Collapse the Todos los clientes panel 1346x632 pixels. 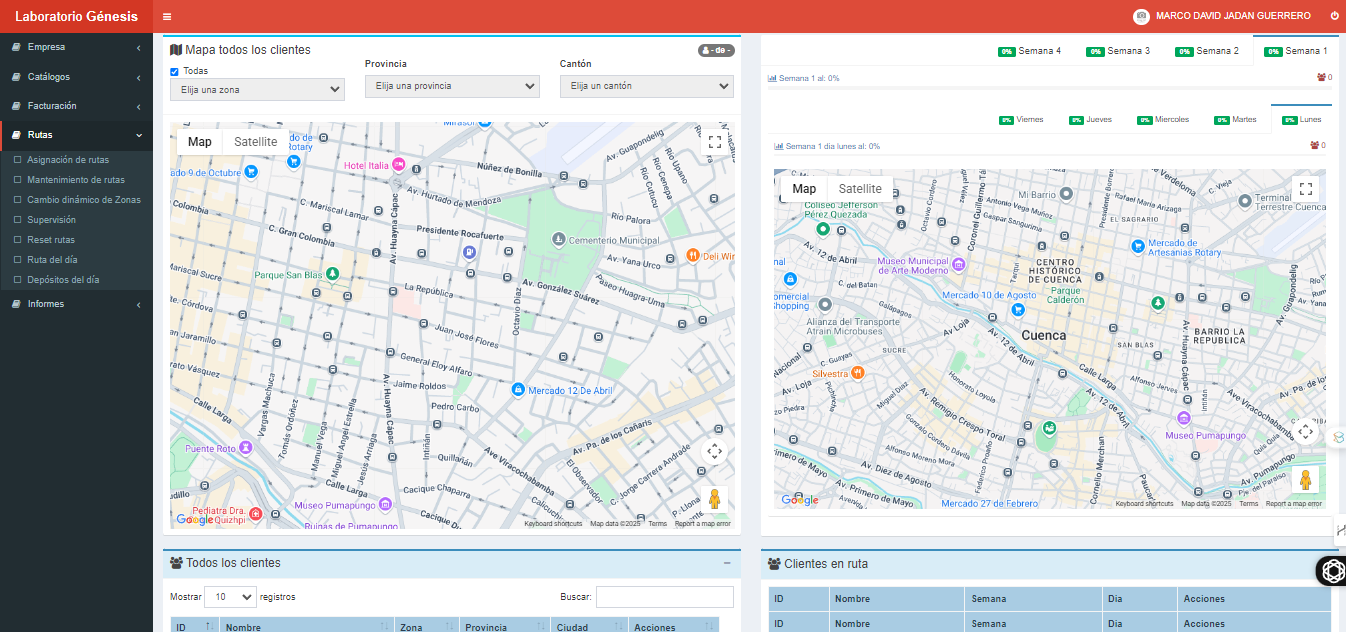point(727,563)
